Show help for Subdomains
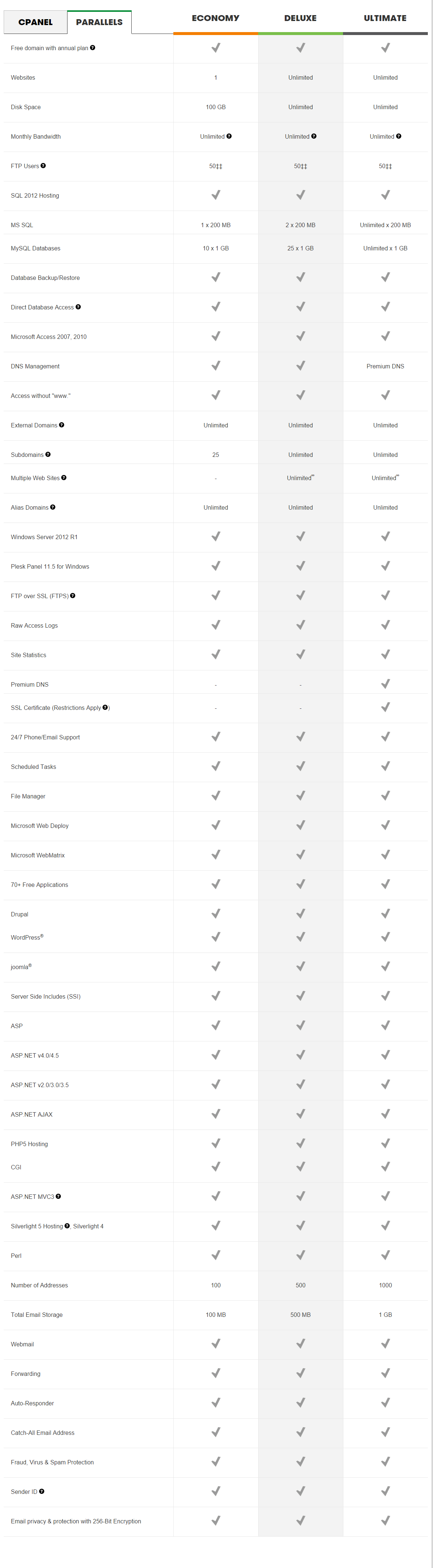This screenshot has width=433, height=1568. pyautogui.click(x=48, y=454)
